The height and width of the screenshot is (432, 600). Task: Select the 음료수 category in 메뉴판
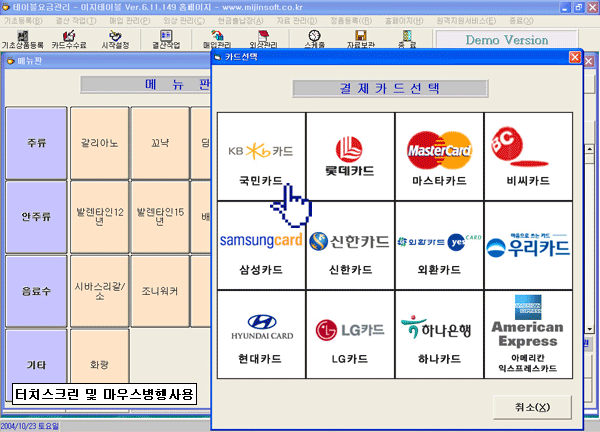(x=36, y=291)
